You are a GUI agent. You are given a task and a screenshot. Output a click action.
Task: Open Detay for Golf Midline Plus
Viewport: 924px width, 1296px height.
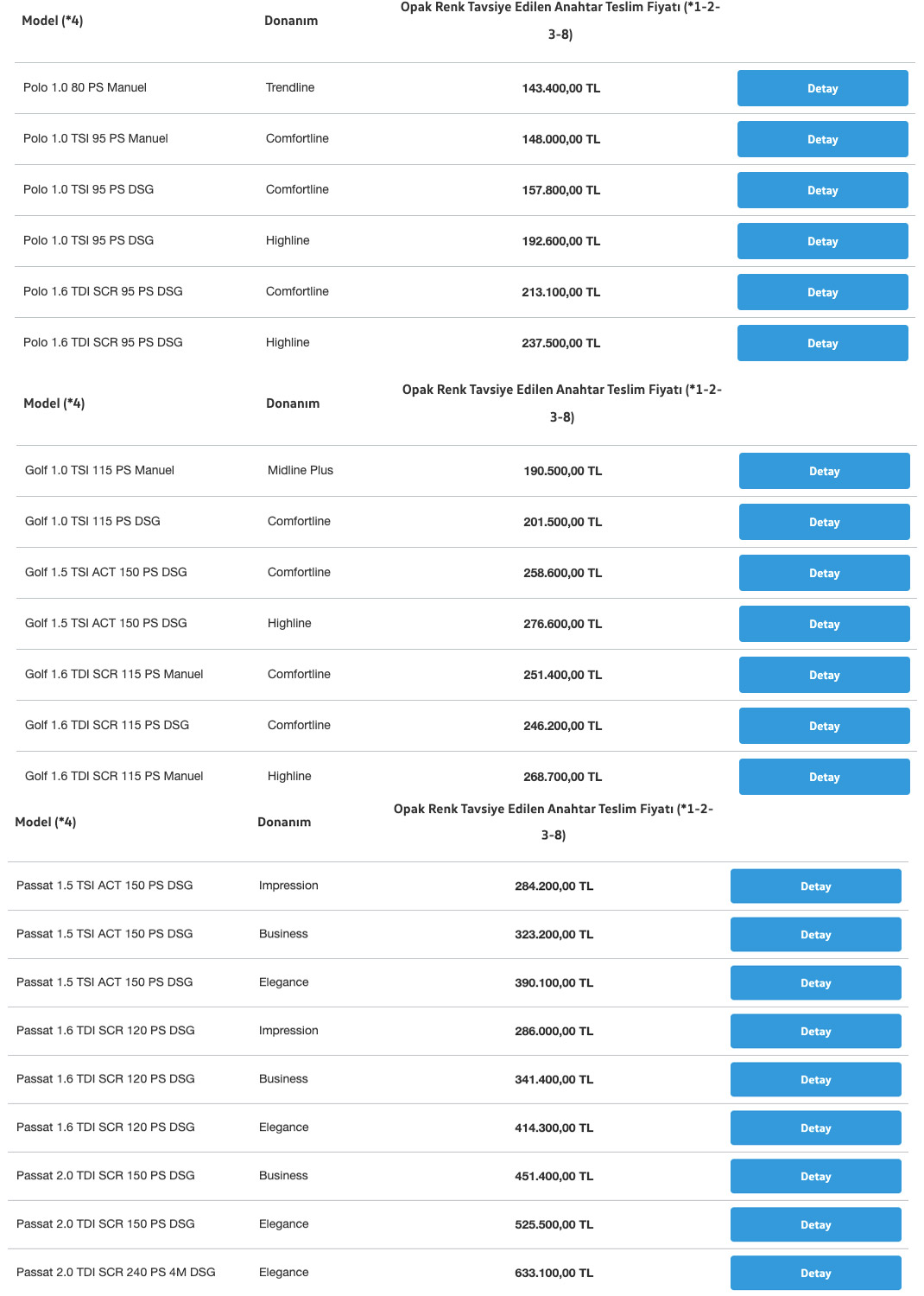[824, 471]
